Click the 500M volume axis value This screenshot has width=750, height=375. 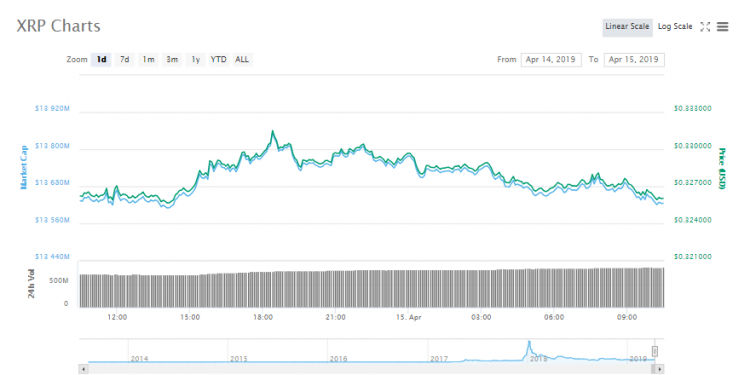click(60, 280)
